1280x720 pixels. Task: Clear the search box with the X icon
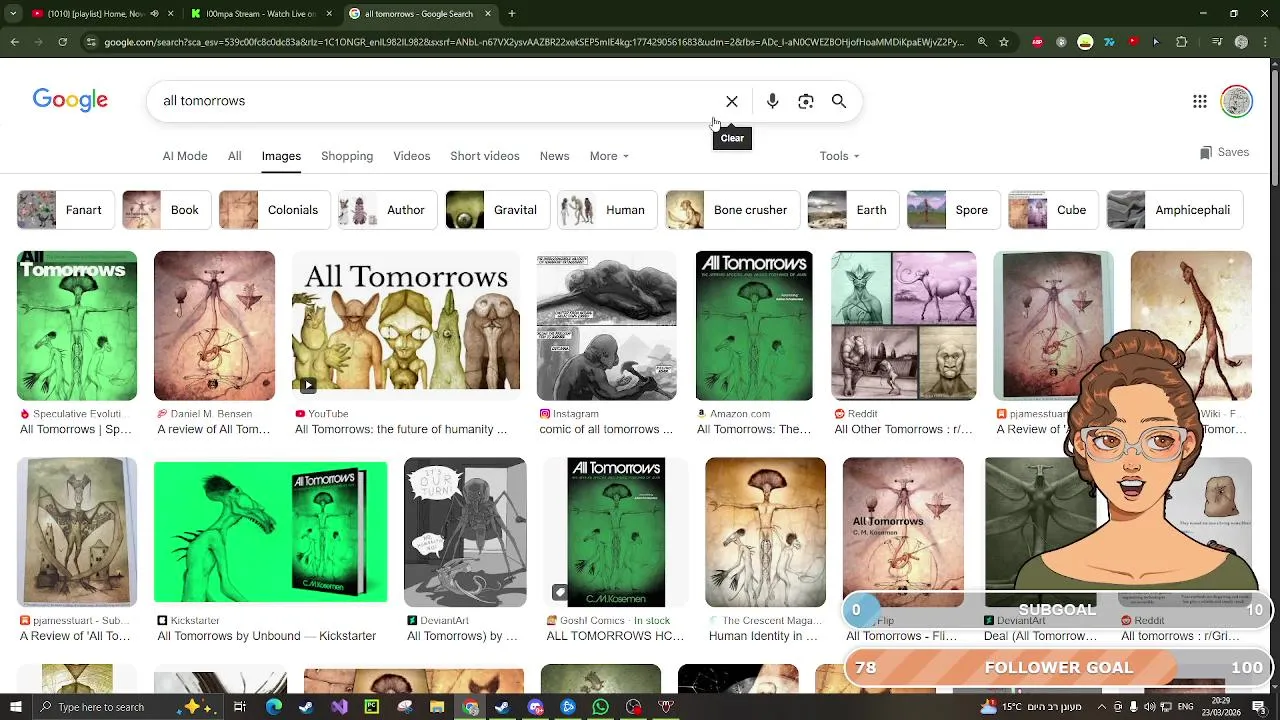732,101
